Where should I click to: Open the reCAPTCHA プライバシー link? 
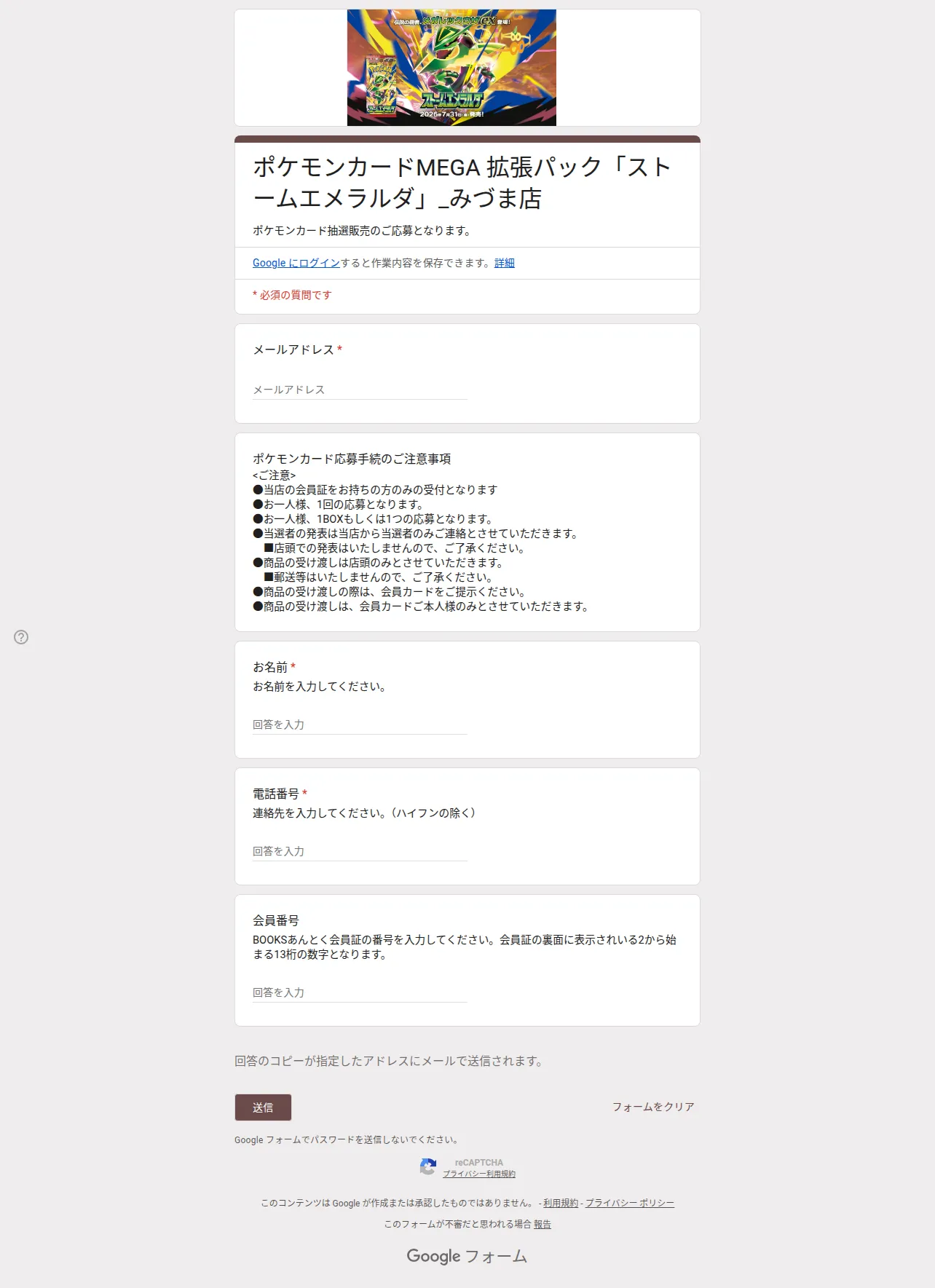point(465,1174)
